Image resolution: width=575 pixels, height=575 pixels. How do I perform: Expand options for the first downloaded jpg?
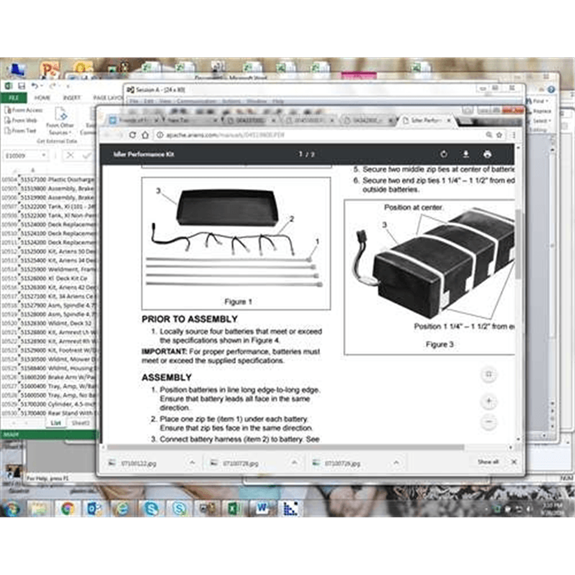(x=192, y=463)
